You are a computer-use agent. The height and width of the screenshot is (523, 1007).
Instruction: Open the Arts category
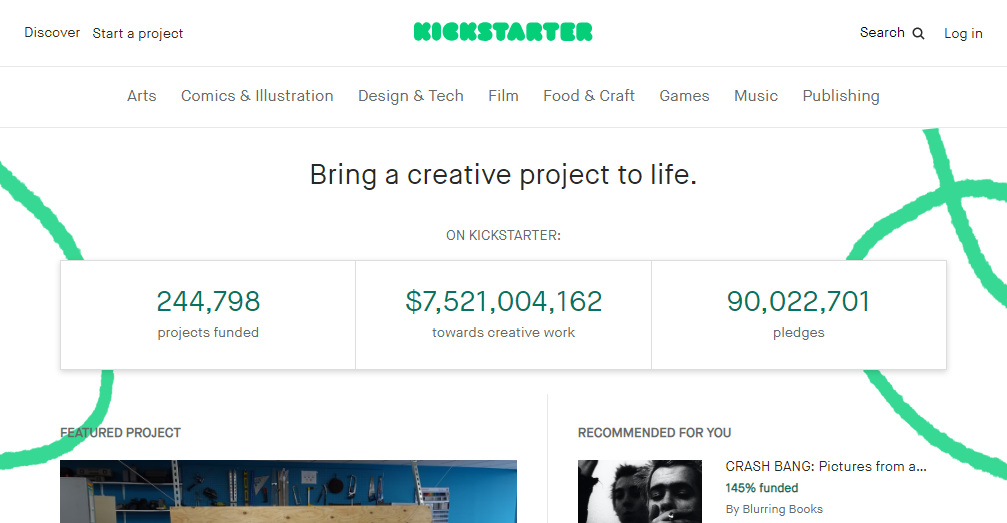[141, 96]
